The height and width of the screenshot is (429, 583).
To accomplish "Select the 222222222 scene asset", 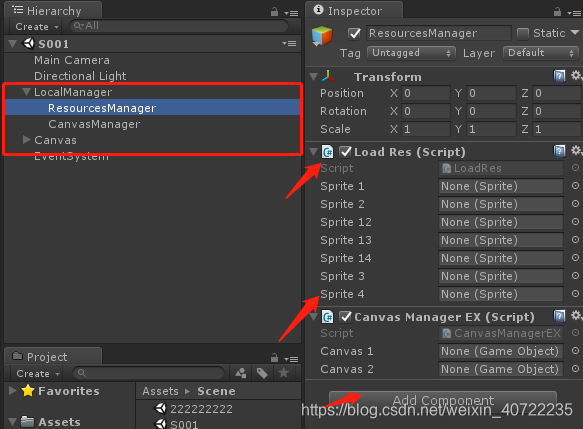I will point(201,409).
